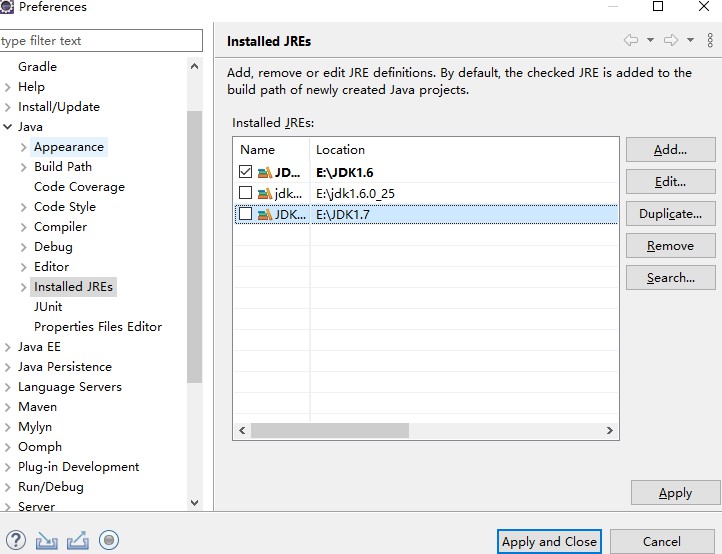Check the E:\JDK1.7 JRE checkbox

[245, 214]
